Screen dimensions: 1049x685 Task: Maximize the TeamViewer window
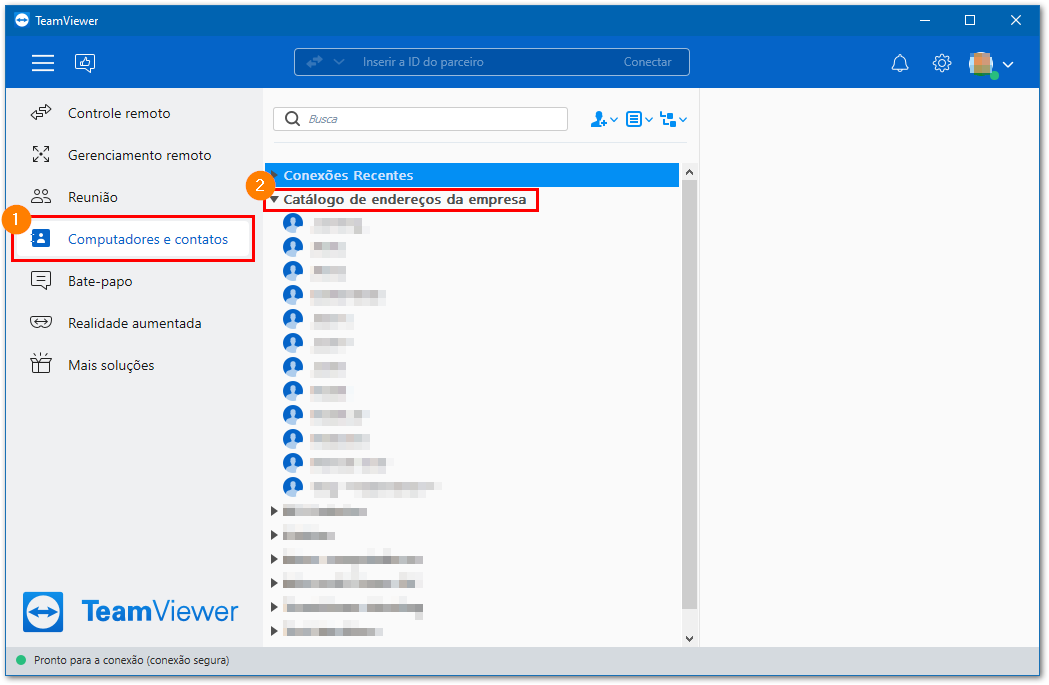969,20
